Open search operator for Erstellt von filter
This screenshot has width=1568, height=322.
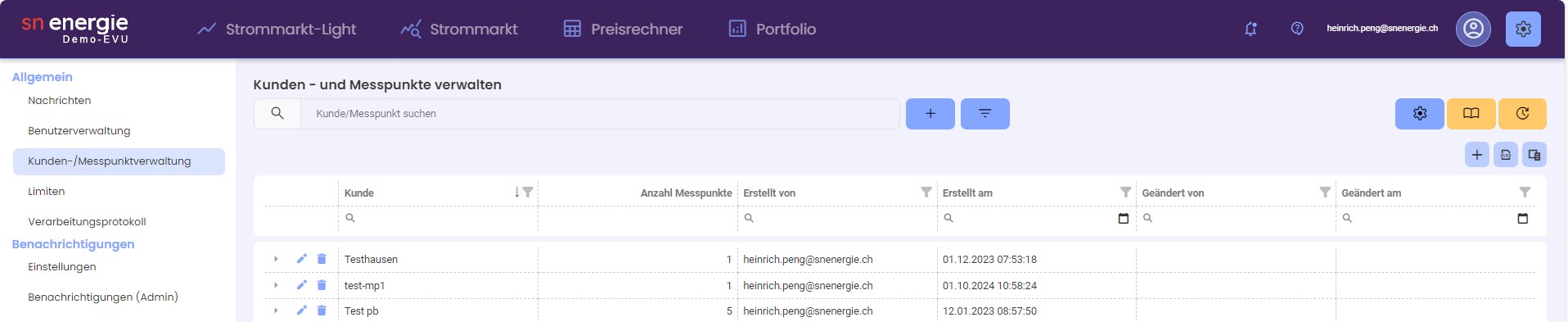(x=749, y=218)
